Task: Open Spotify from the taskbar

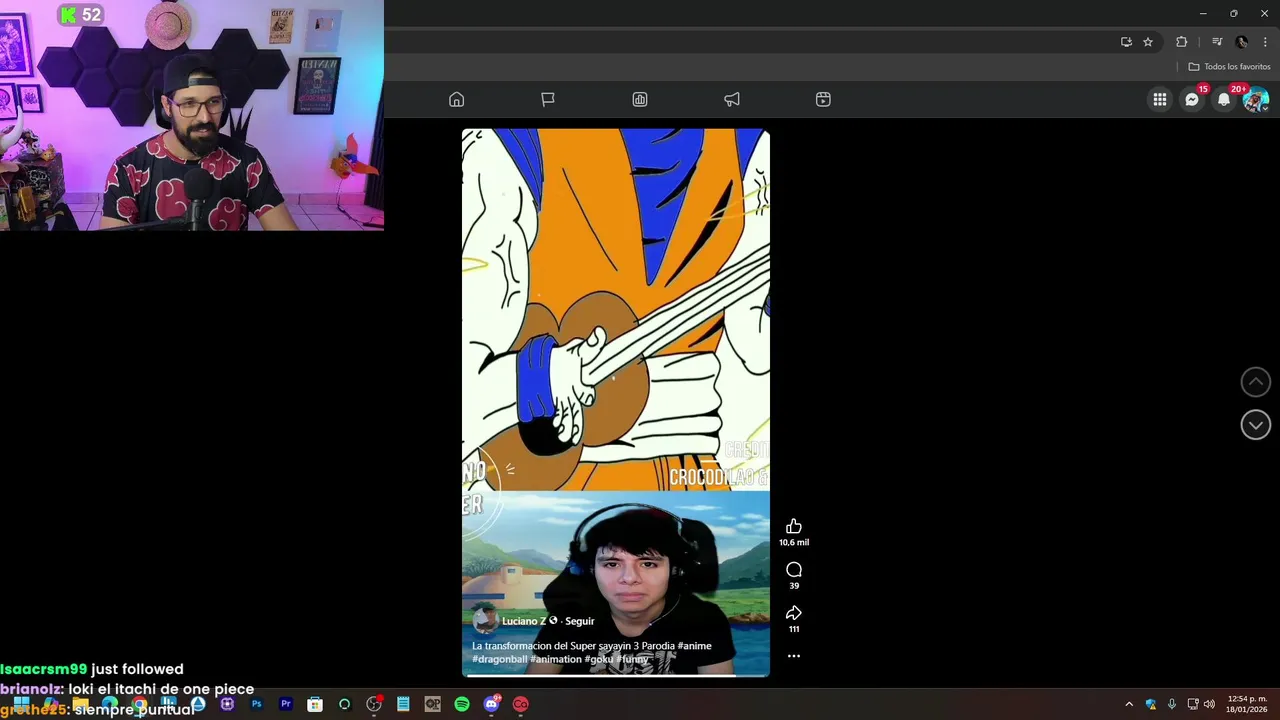Action: click(x=462, y=704)
